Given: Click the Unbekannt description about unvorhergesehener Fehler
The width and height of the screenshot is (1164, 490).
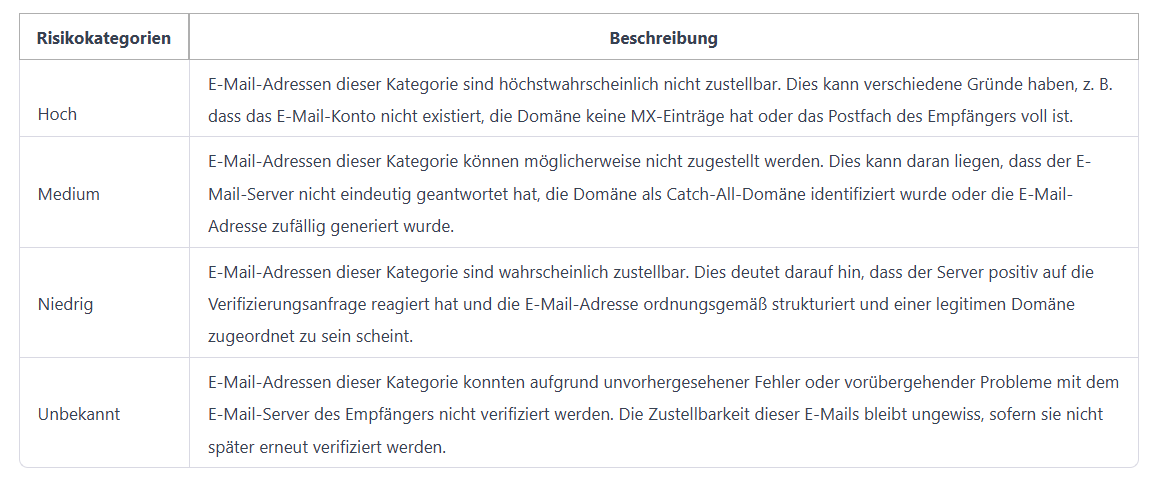Looking at the screenshot, I should tap(664, 414).
